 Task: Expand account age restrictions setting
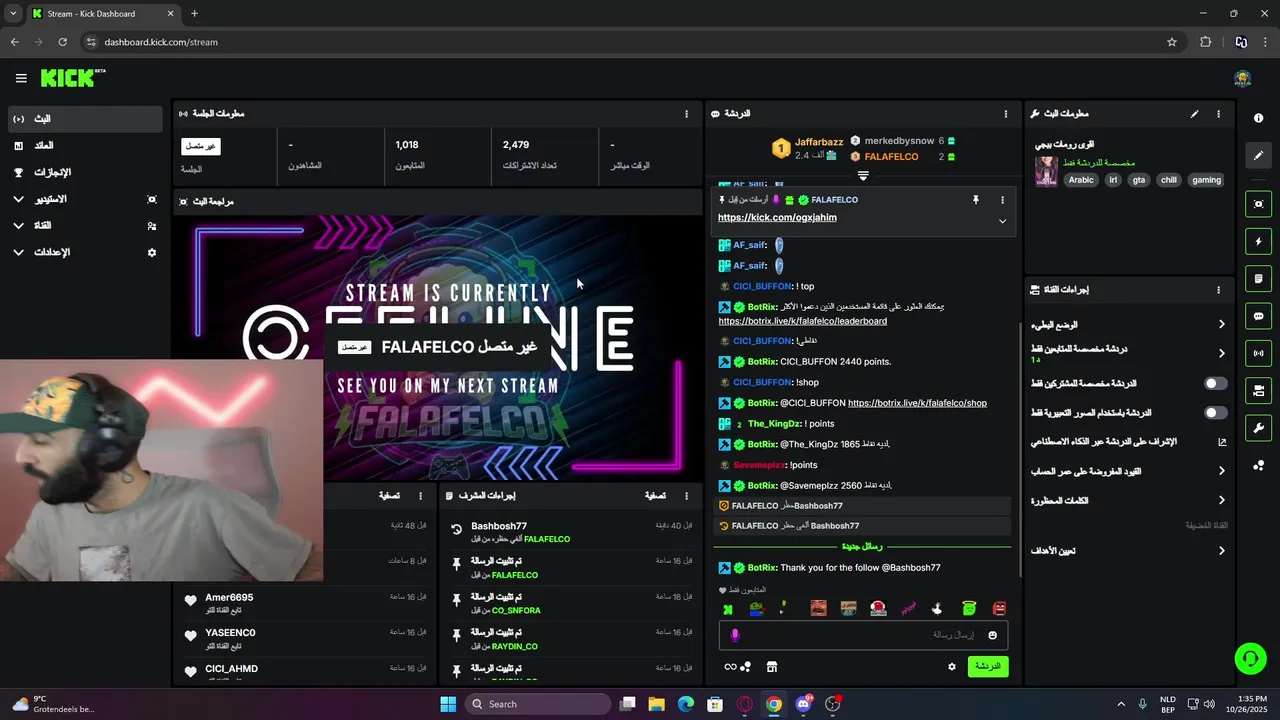(1221, 471)
